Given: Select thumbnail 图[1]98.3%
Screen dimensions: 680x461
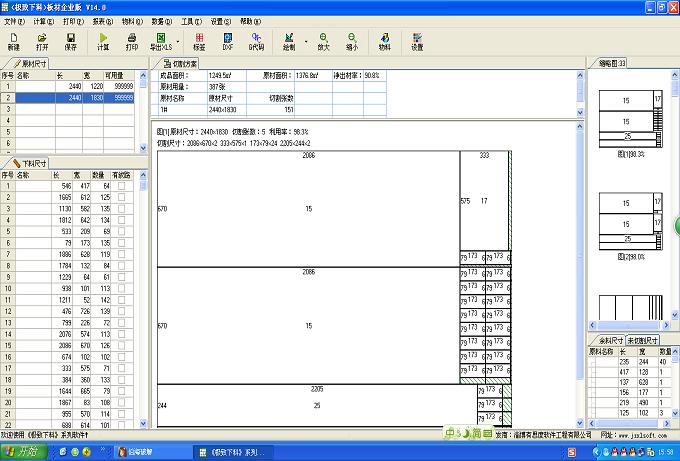Looking at the screenshot, I should pyautogui.click(x=631, y=119).
